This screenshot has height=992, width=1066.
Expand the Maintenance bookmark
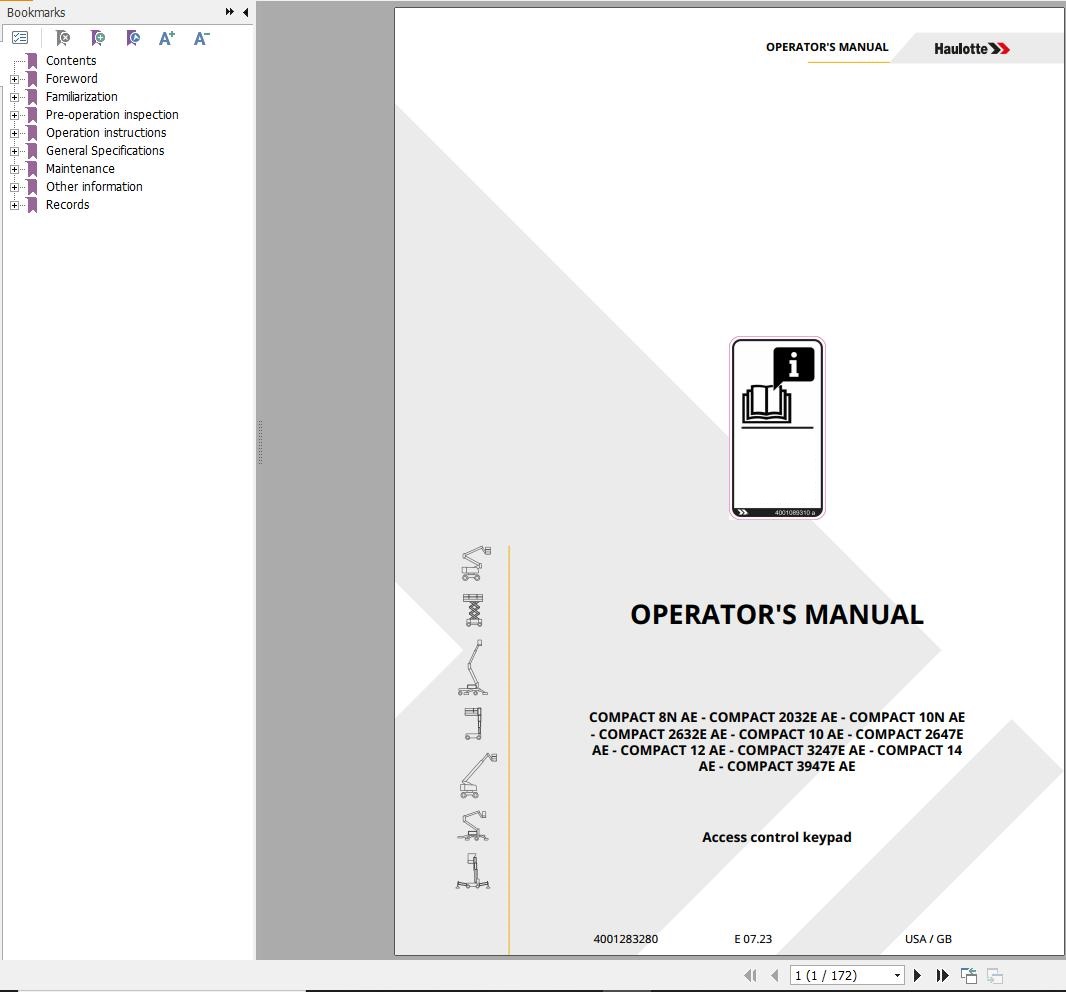coord(14,169)
